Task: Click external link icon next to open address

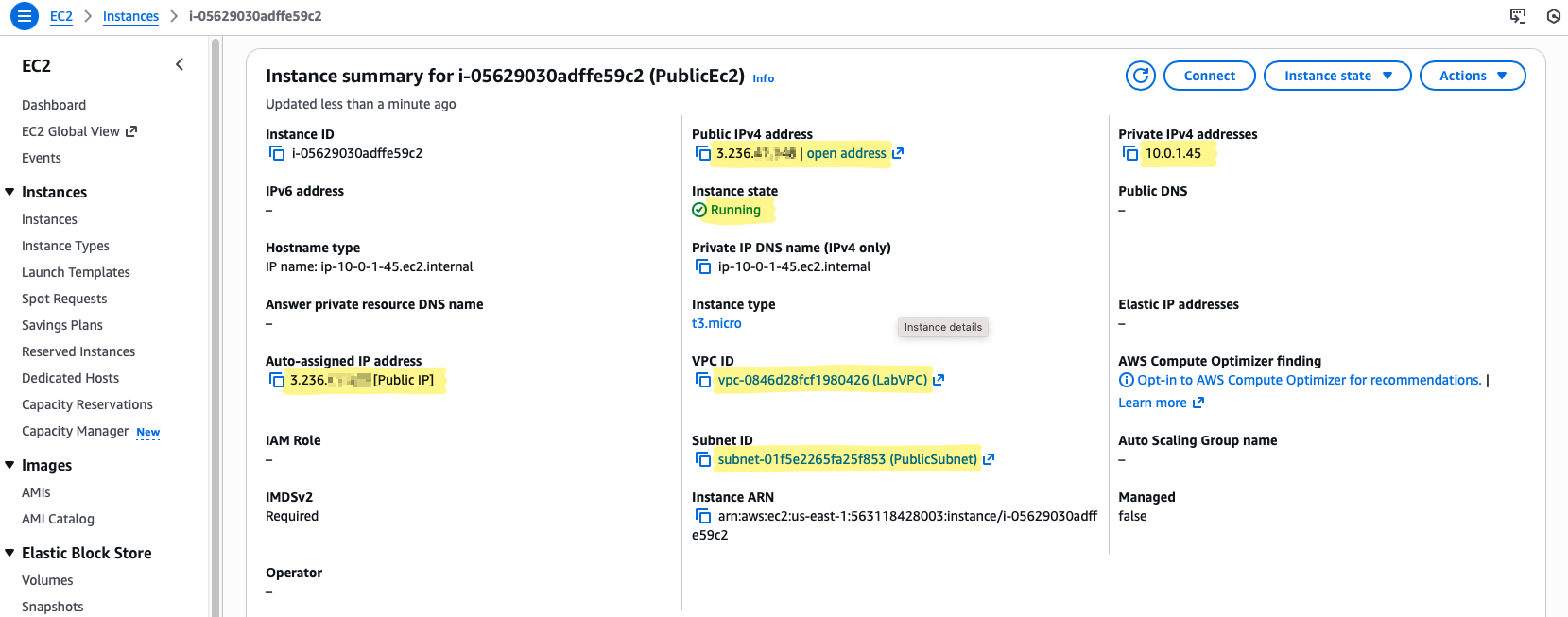Action: 898,153
